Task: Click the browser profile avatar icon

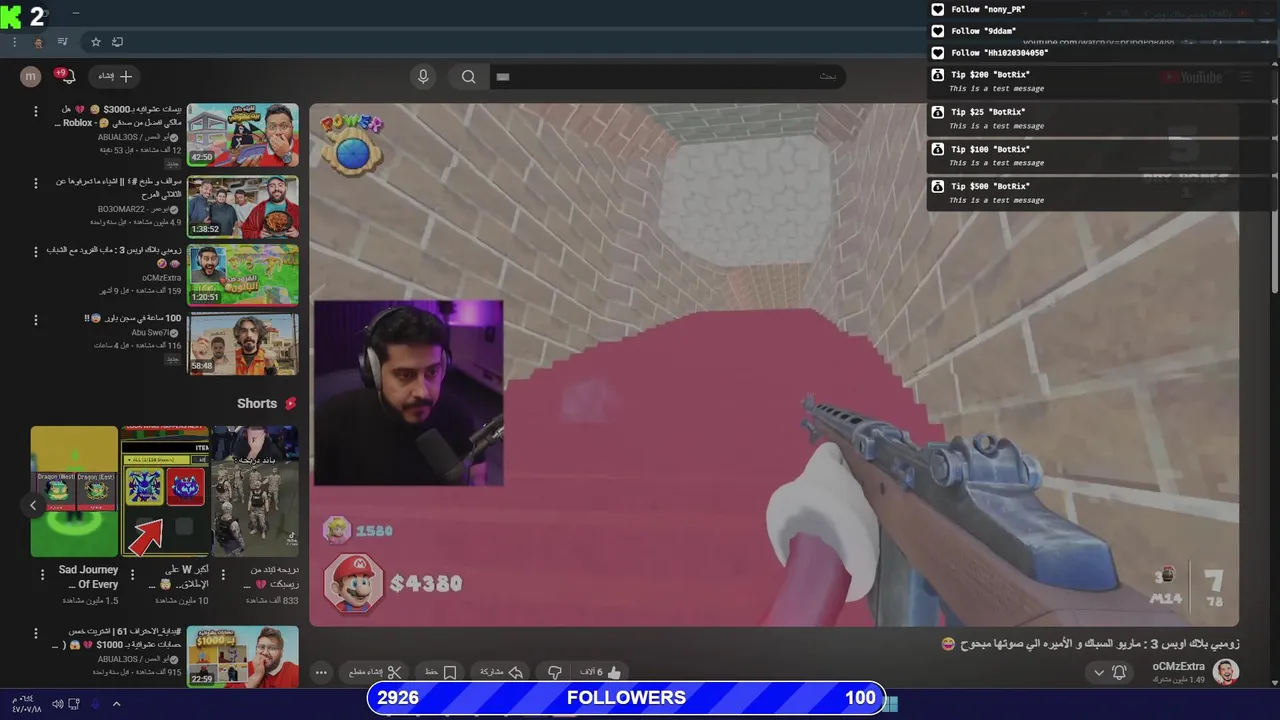Action: pyautogui.click(x=38, y=42)
